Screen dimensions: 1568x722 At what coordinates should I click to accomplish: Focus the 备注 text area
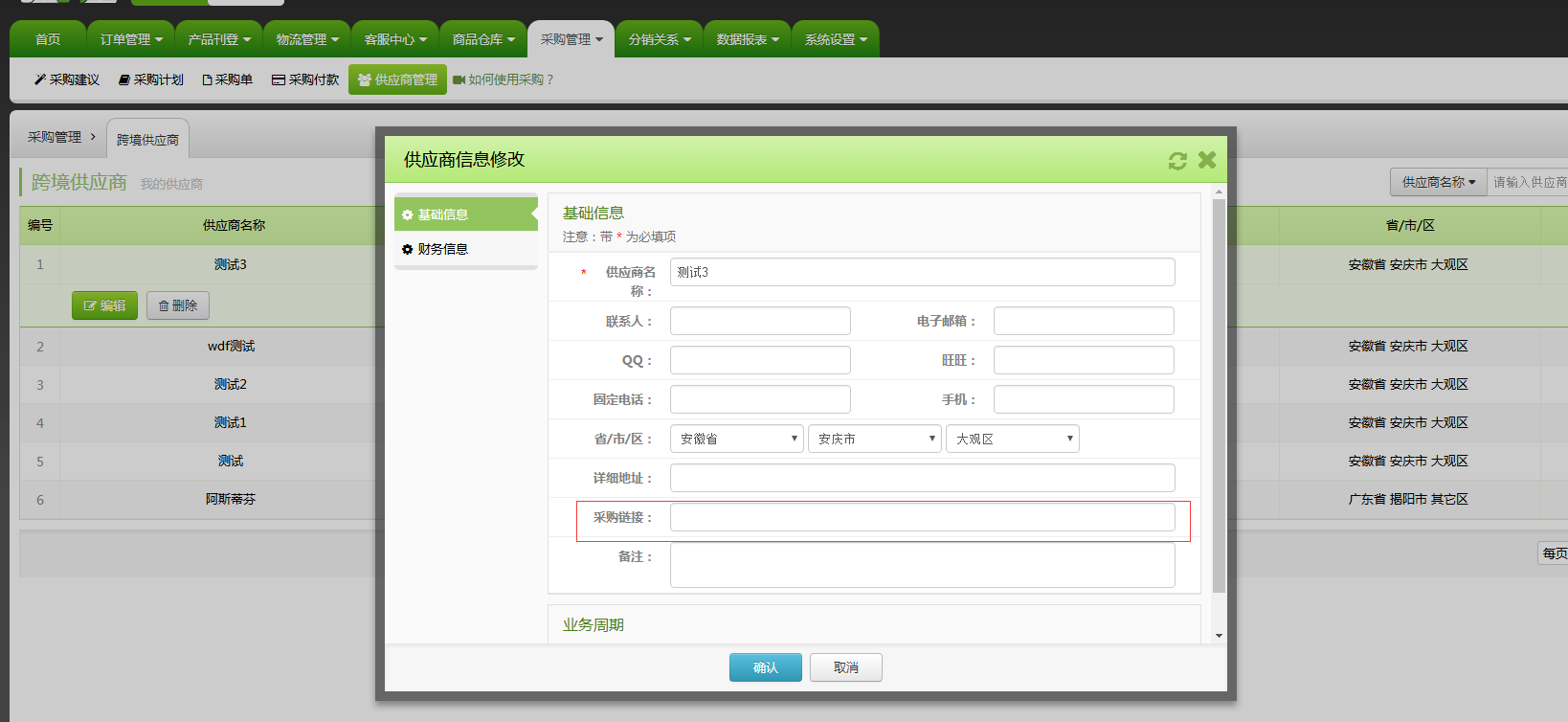pyautogui.click(x=923, y=565)
